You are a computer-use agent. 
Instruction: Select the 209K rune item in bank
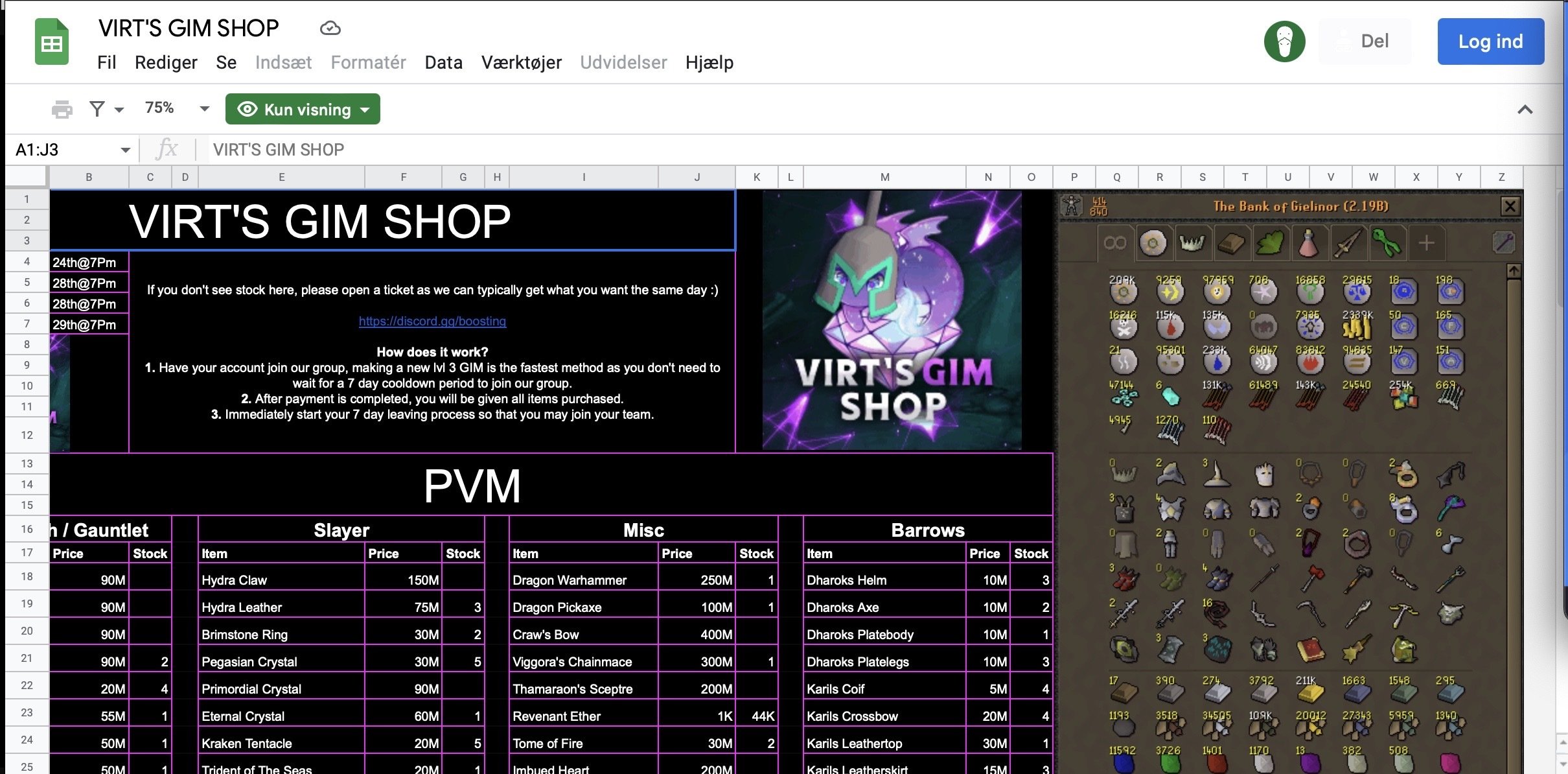pos(1124,289)
